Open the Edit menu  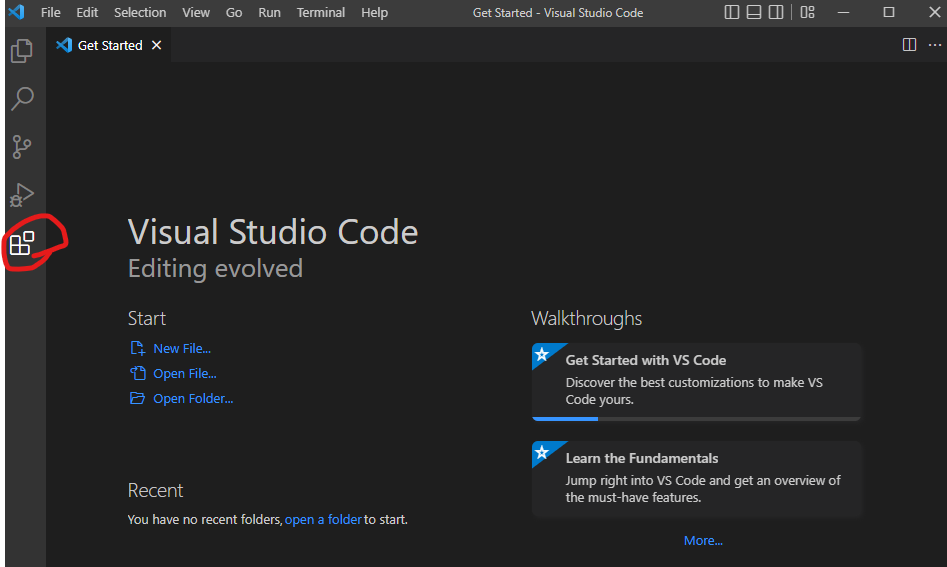point(87,12)
